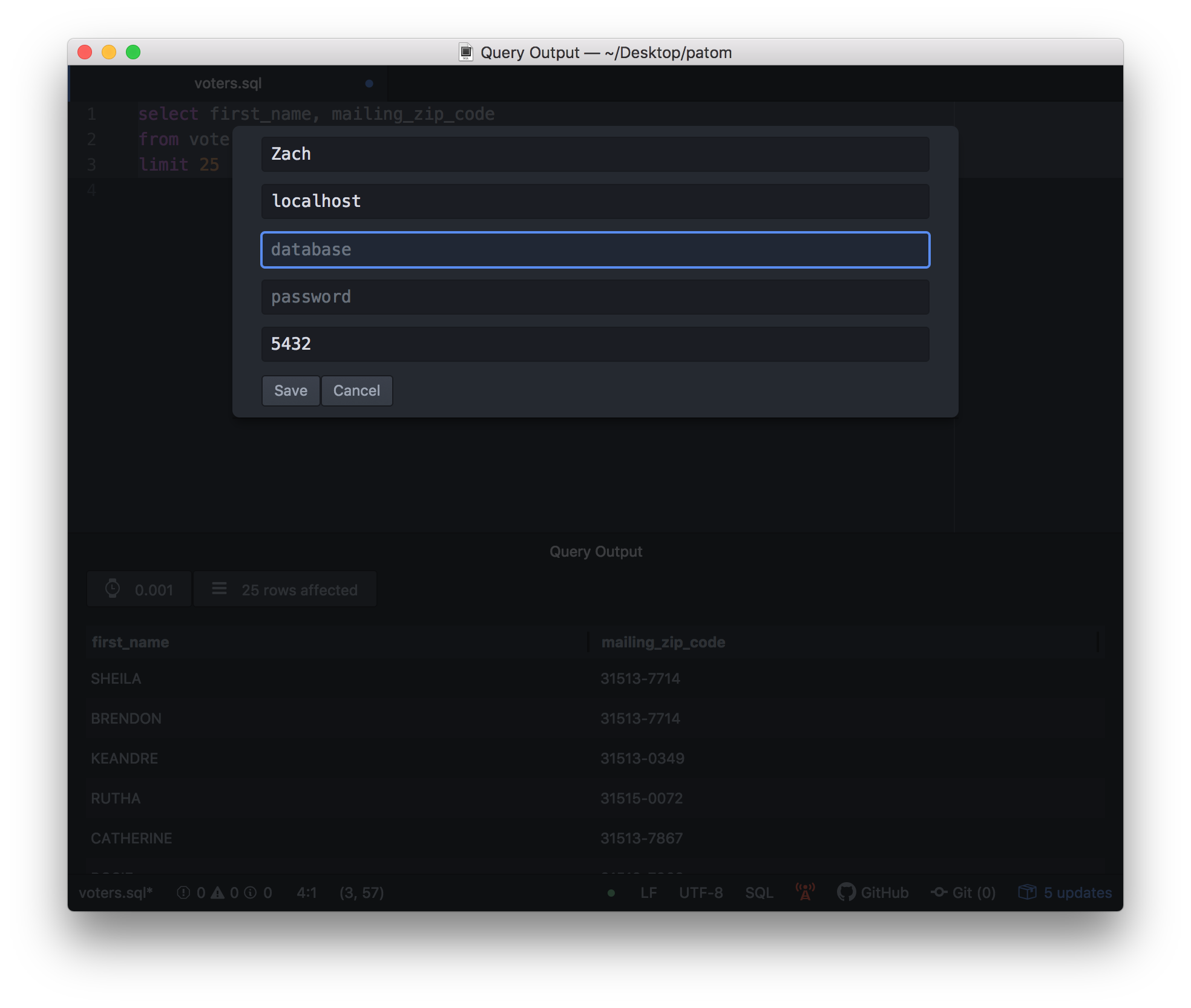Click zip code 31513-0349

click(x=642, y=759)
